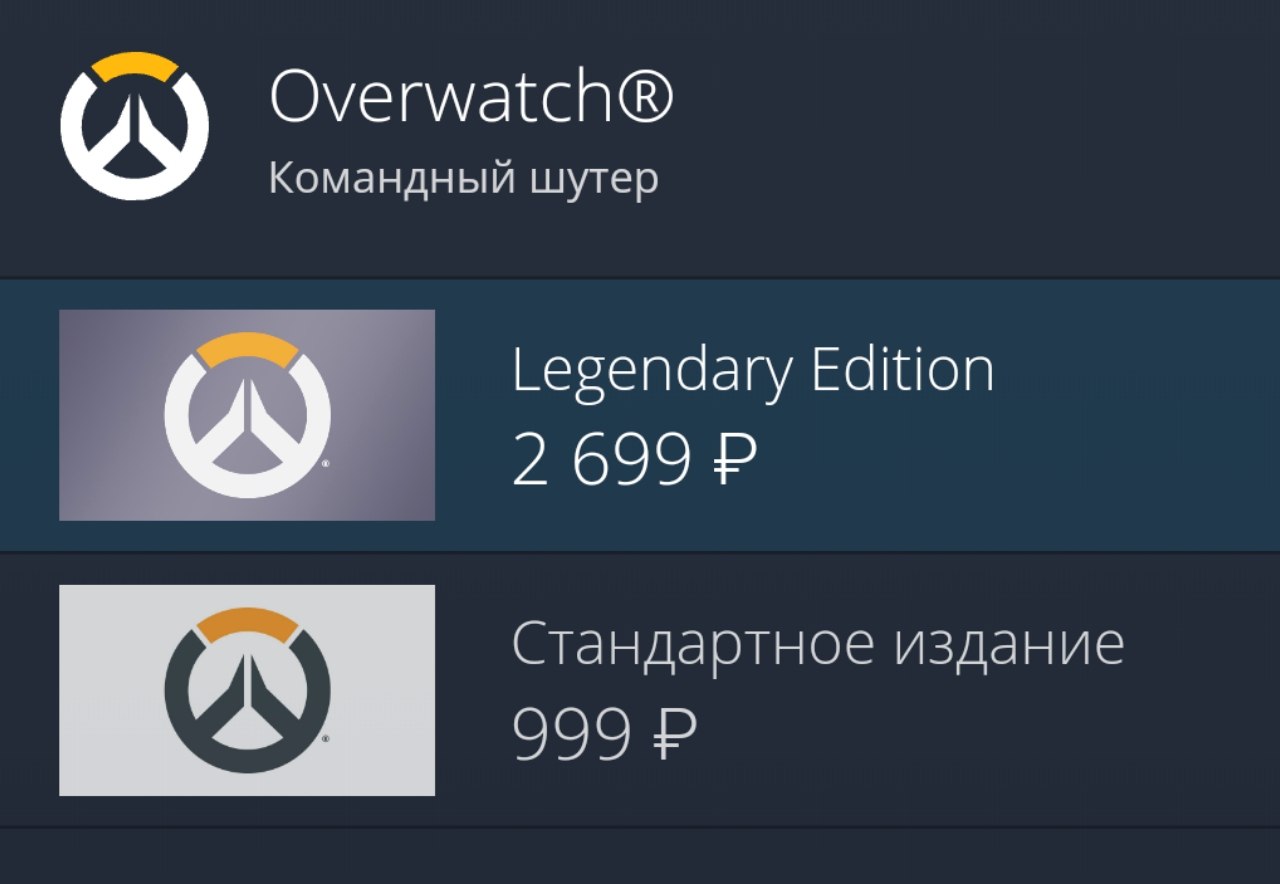Choose the Legendary Edition label

753,372
